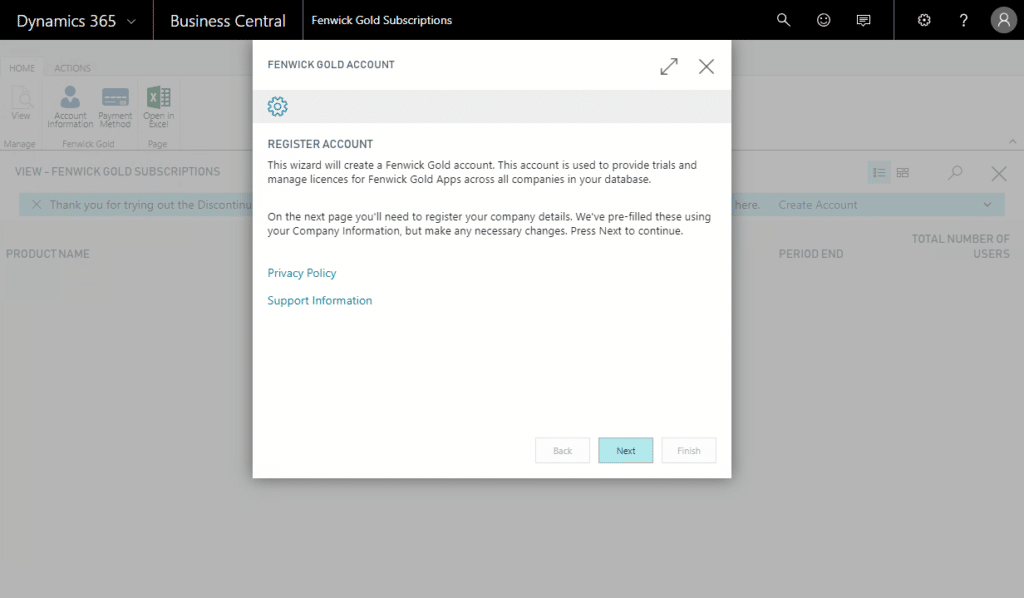Expand the Dynamics 365 app dropdown
Image resolution: width=1024 pixels, height=598 pixels.
point(131,21)
